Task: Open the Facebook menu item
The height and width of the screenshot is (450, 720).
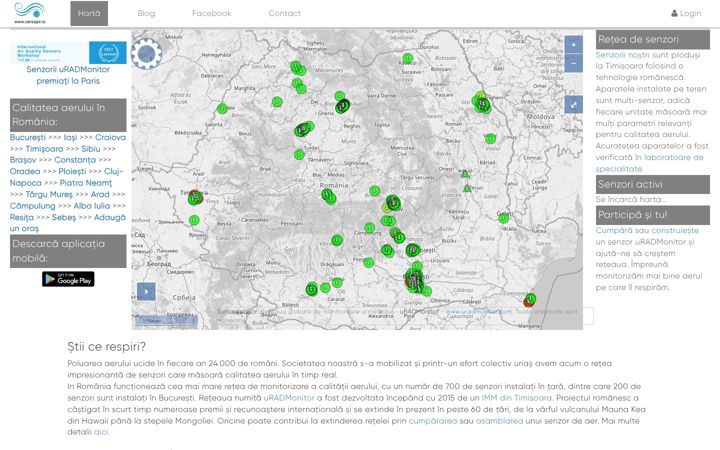Action: [x=212, y=13]
